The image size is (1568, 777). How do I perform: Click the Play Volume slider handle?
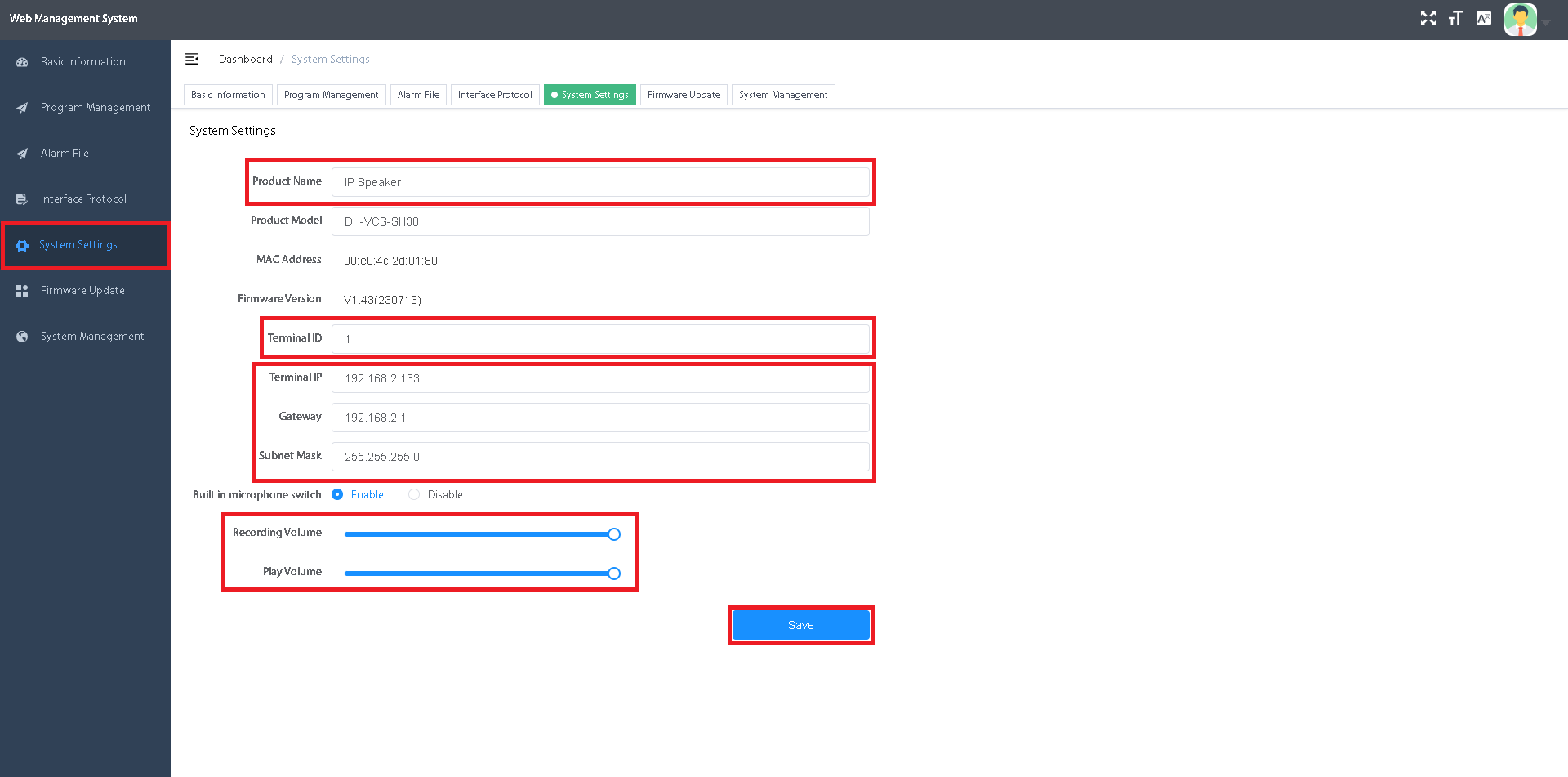pos(614,574)
